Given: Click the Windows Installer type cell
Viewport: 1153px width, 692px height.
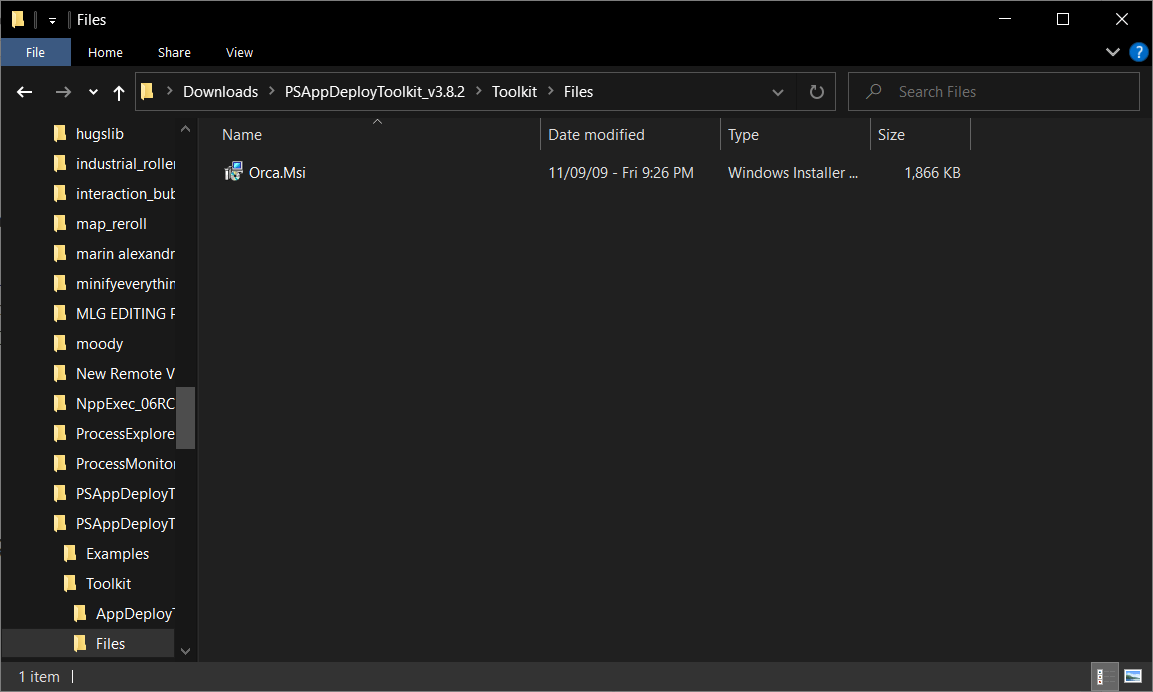Looking at the screenshot, I should click(x=793, y=173).
